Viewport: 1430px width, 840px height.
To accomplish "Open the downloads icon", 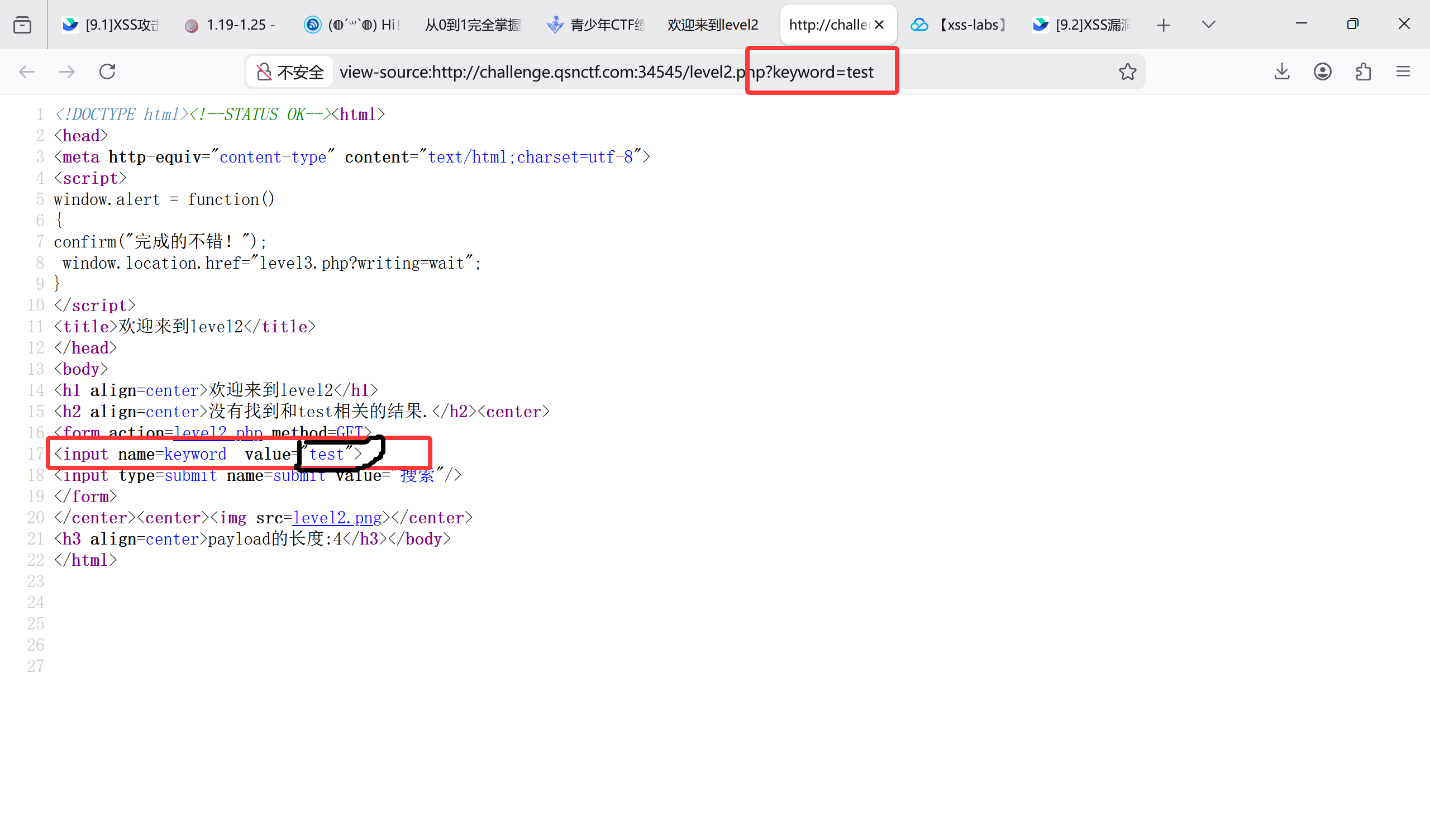I will click(1282, 71).
